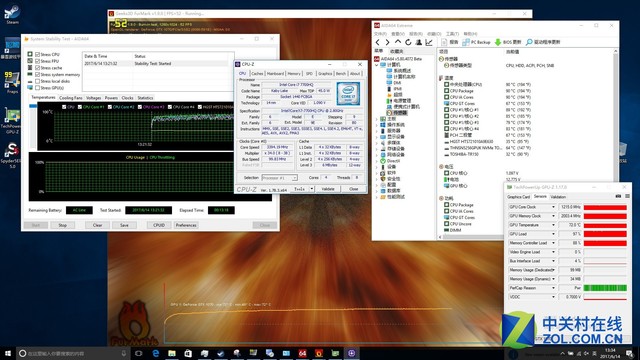The width and height of the screenshot is (640, 360).
Task: Click Stop in System Stability Test
Action: point(62,225)
